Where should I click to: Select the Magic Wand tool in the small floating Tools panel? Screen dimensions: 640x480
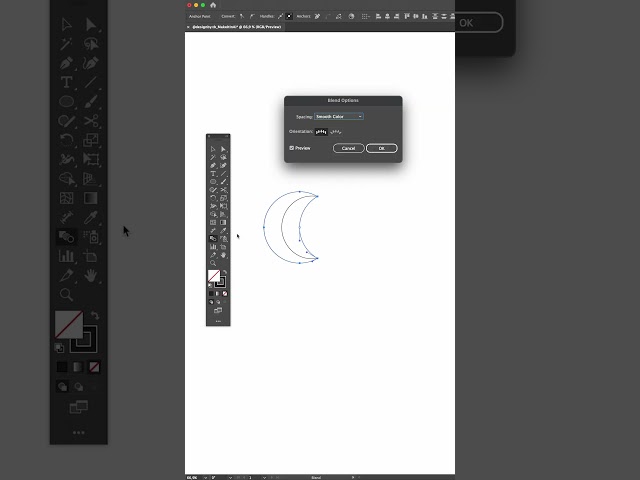(x=213, y=157)
